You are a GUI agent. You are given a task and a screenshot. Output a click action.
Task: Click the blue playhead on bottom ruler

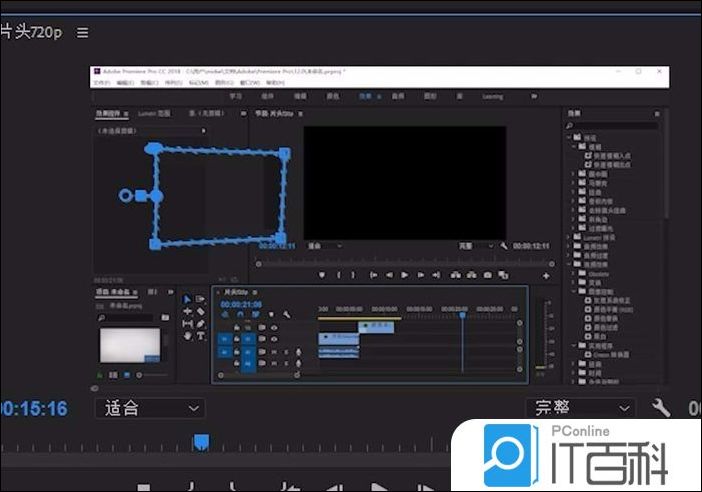coord(201,441)
